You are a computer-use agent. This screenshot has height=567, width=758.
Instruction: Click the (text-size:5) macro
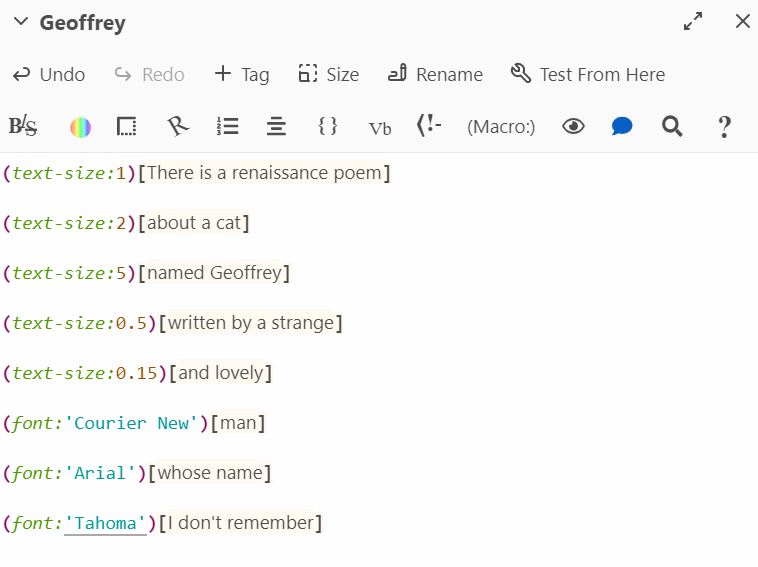69,273
